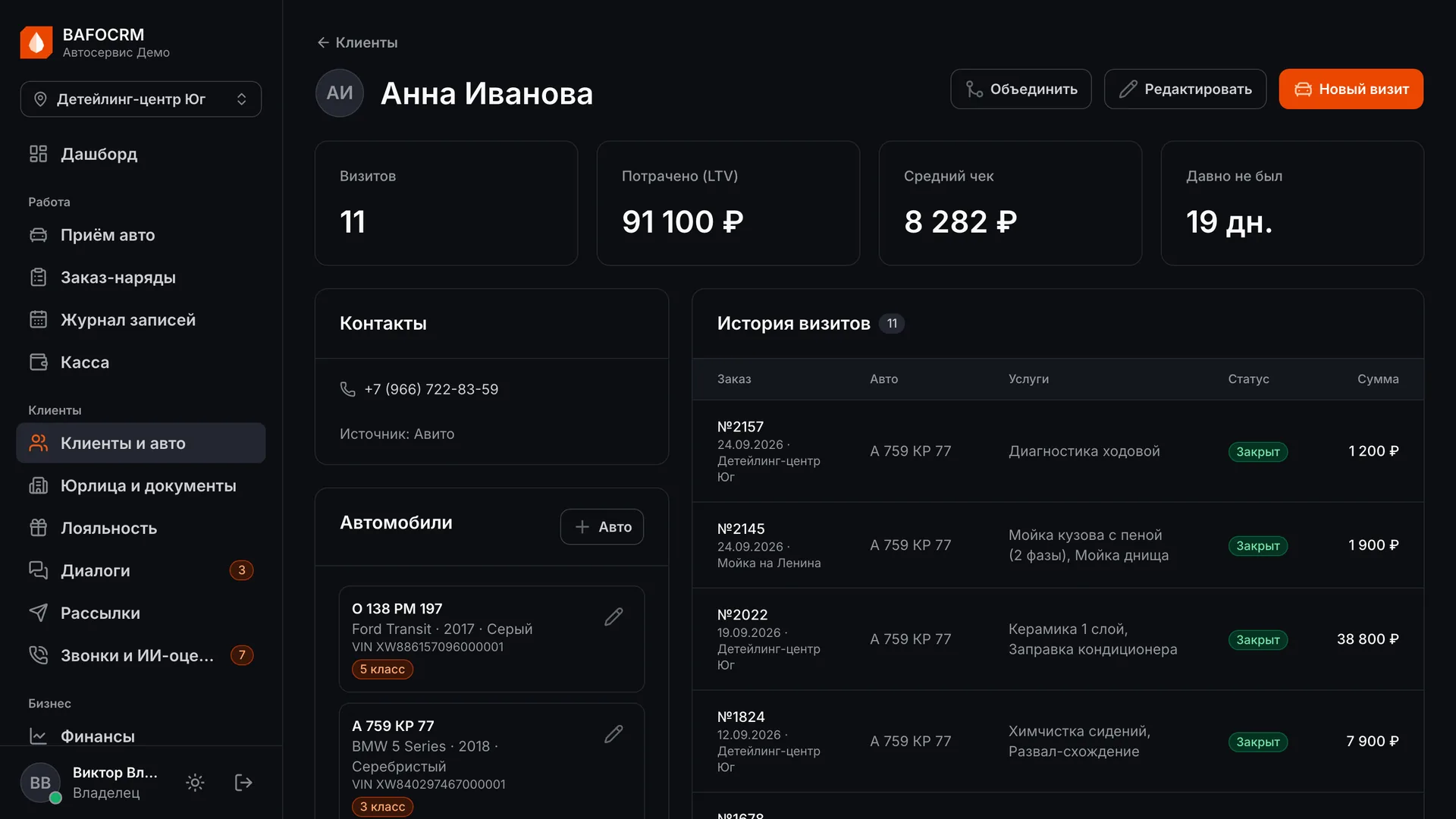
Task: Click the 3 класс tag
Action: [x=382, y=807]
